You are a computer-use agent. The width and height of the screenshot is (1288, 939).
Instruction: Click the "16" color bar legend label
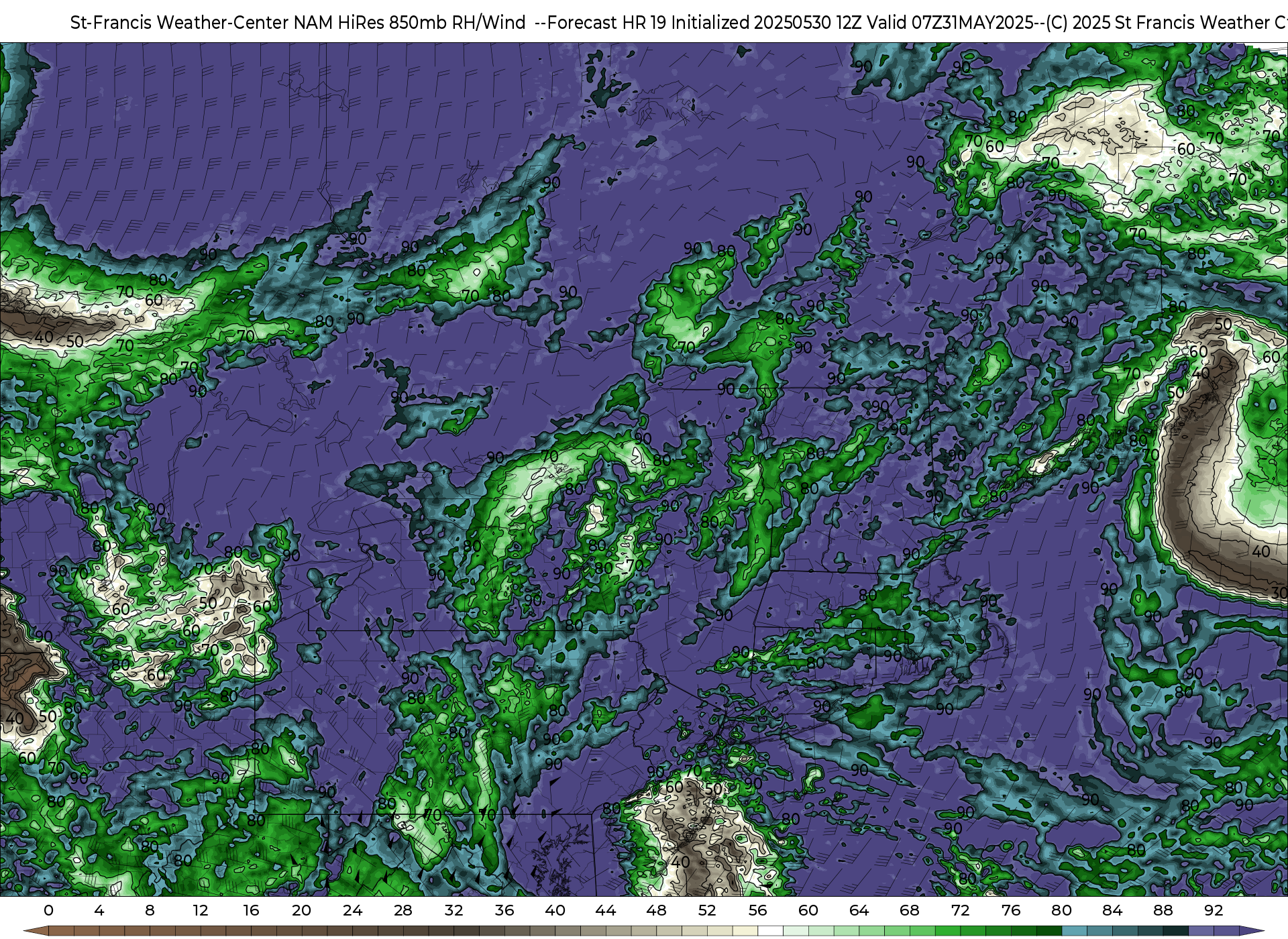[251, 910]
